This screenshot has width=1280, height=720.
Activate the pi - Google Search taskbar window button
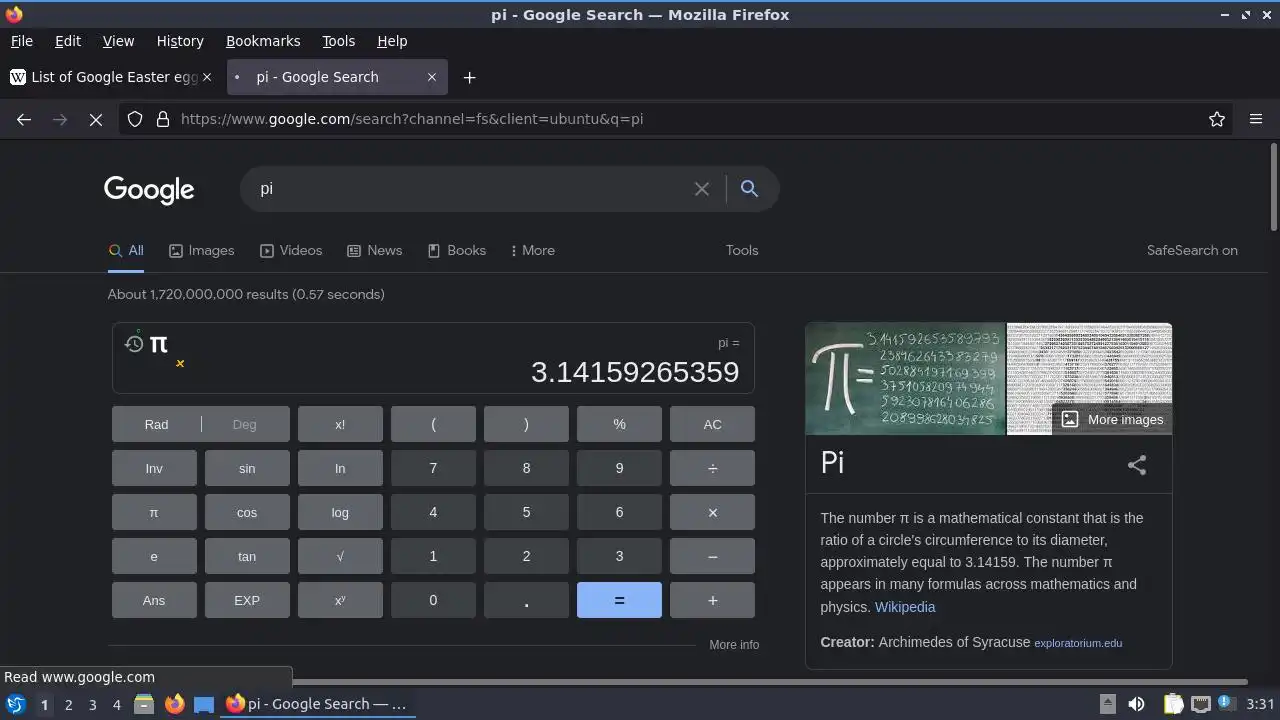click(316, 704)
